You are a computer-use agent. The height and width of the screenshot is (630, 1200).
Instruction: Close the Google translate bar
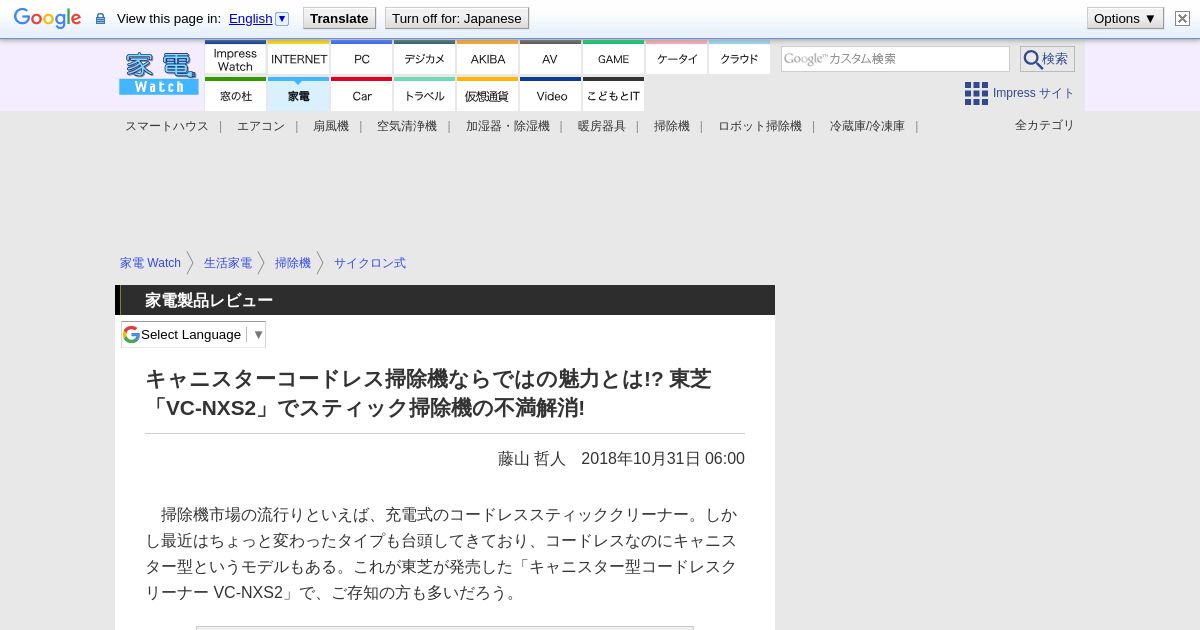tap(1182, 18)
